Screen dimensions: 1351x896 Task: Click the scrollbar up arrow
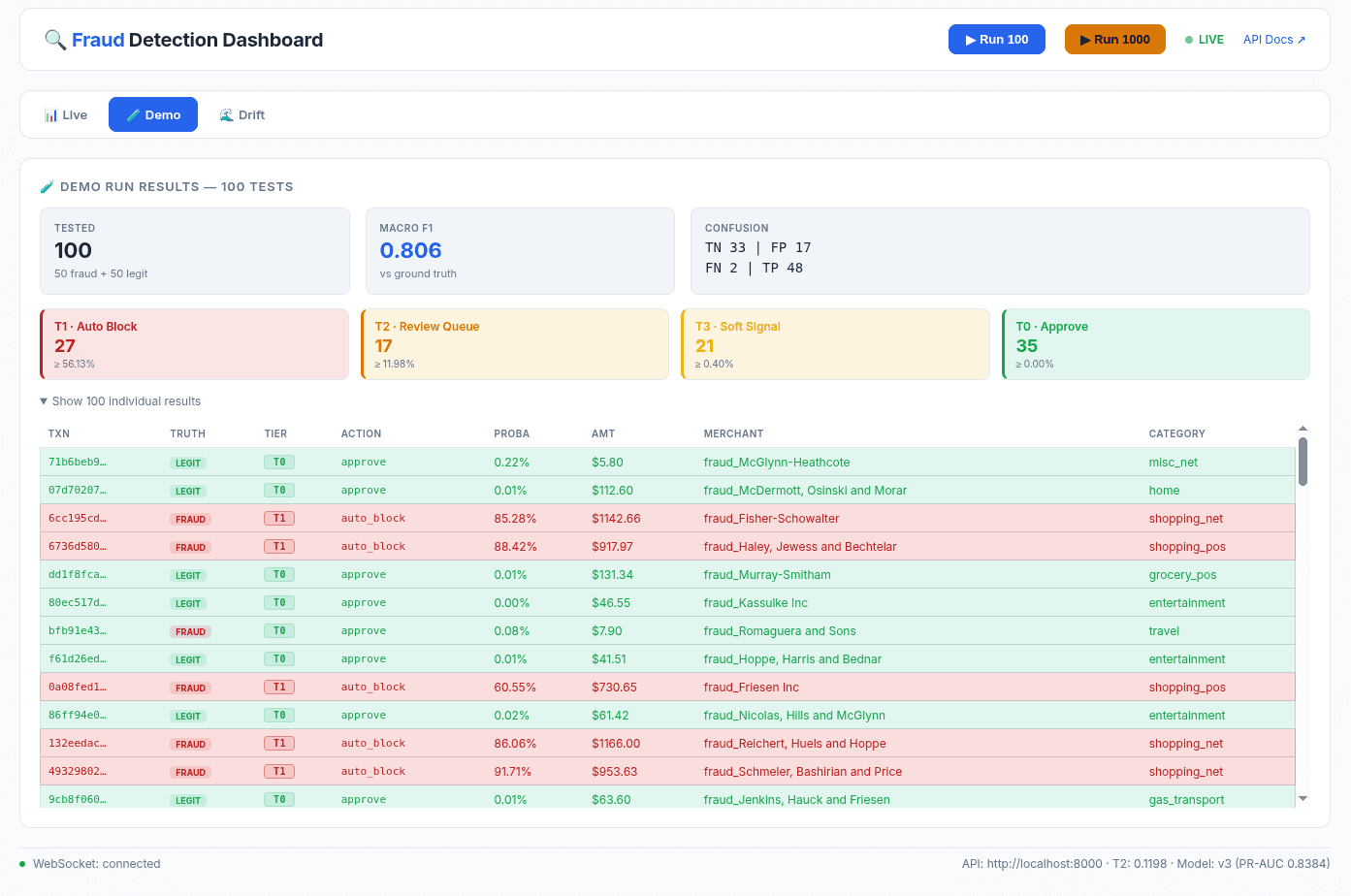[1303, 429]
